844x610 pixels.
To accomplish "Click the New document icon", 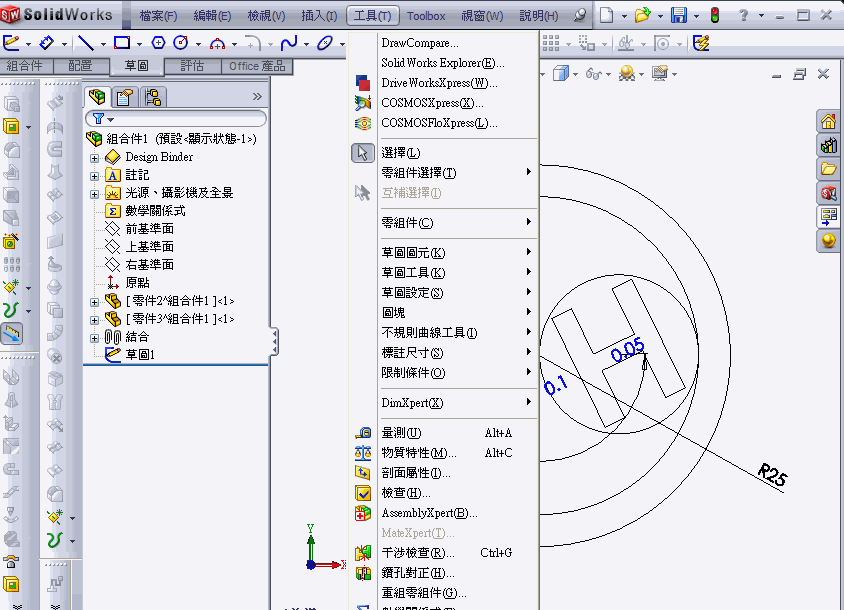I will (x=606, y=15).
